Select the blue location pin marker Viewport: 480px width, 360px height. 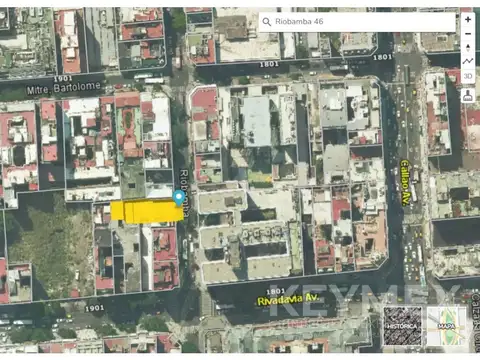pyautogui.click(x=179, y=198)
